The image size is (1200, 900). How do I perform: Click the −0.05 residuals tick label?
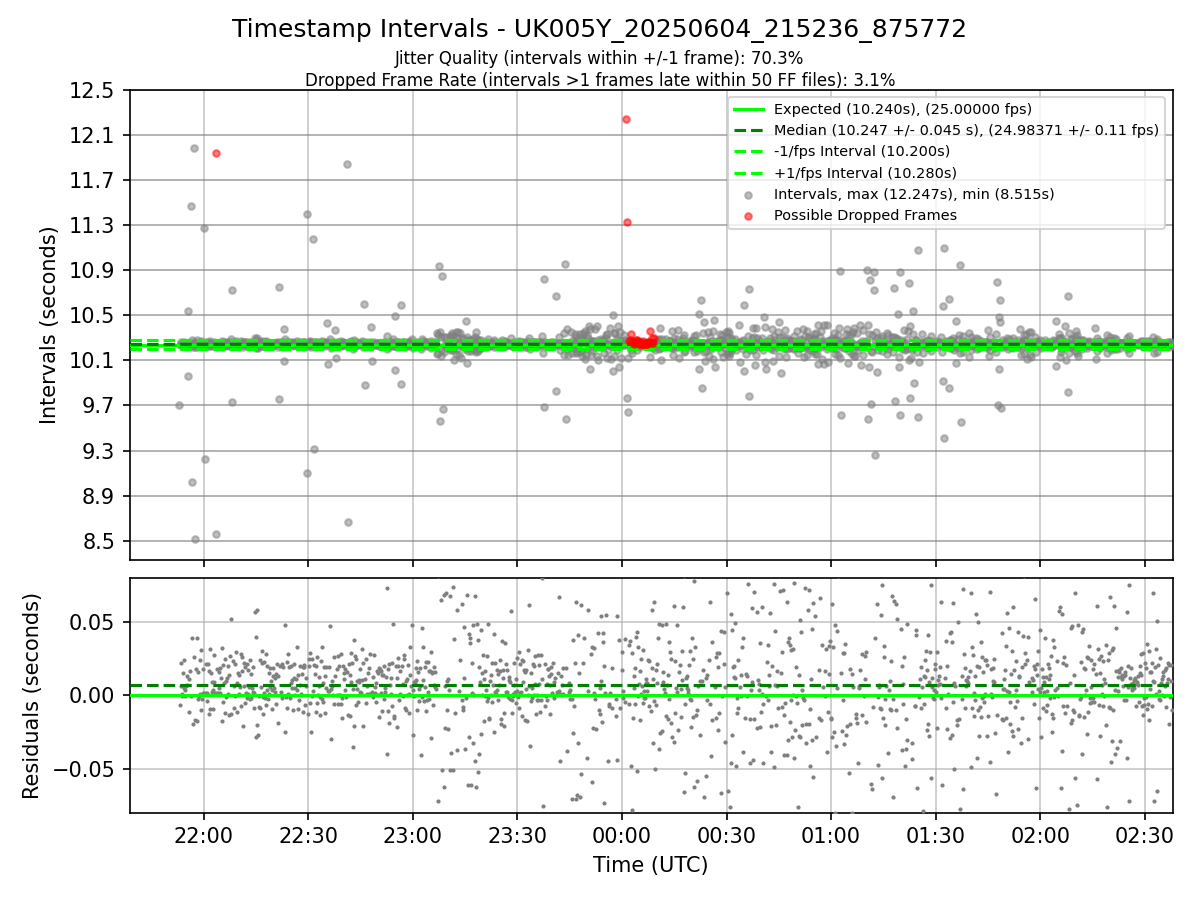87,769
